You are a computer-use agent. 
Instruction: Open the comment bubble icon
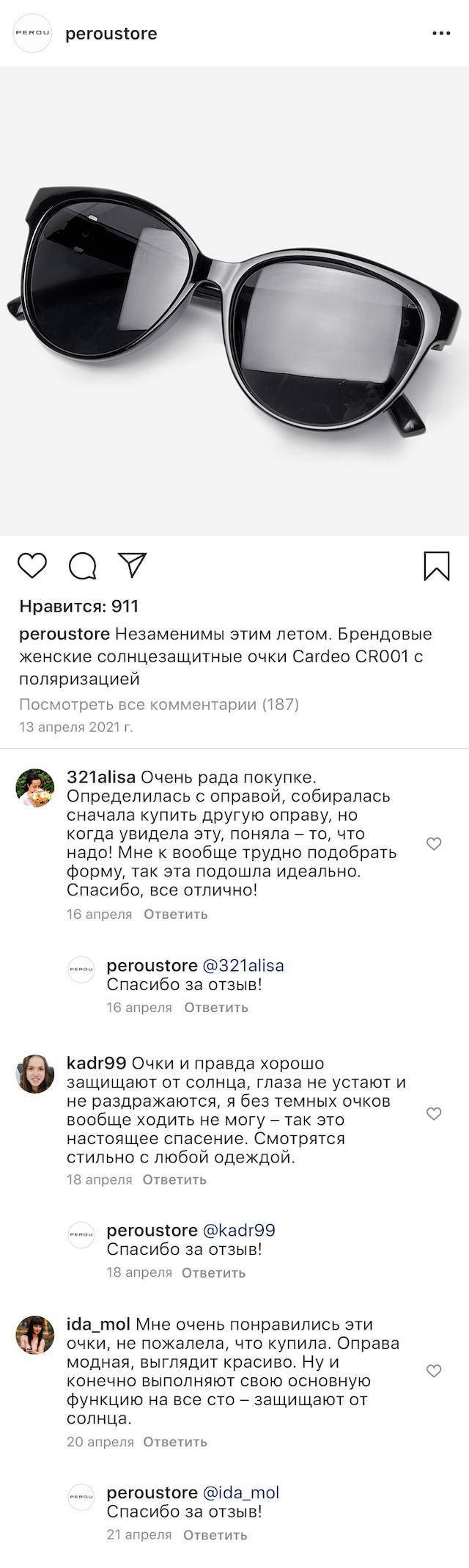coord(83,565)
